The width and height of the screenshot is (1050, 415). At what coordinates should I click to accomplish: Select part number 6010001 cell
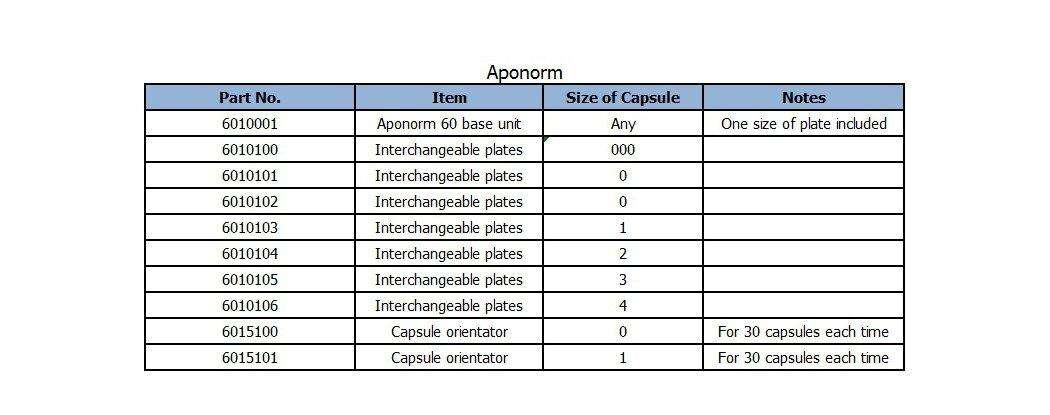coord(250,124)
